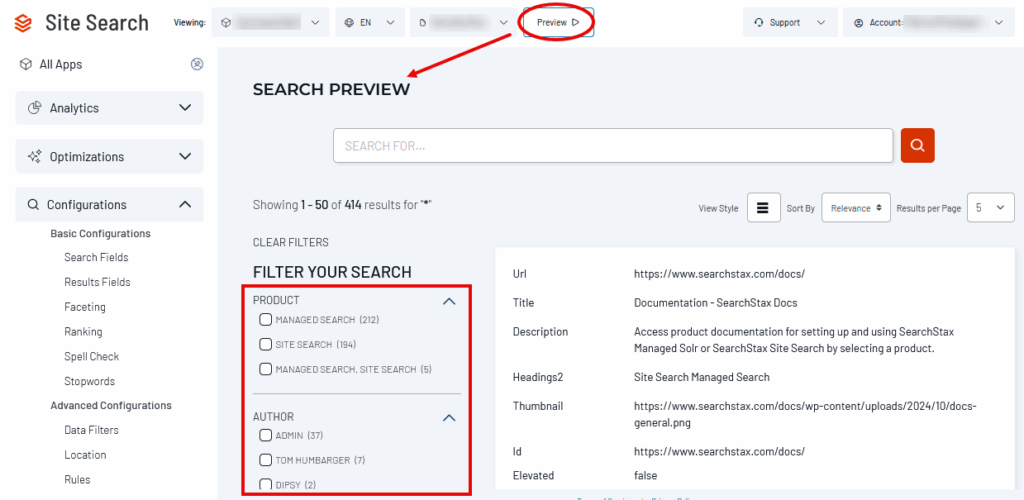Click the sparkle Optimizations icon
The height and width of the screenshot is (500, 1024).
(35, 157)
